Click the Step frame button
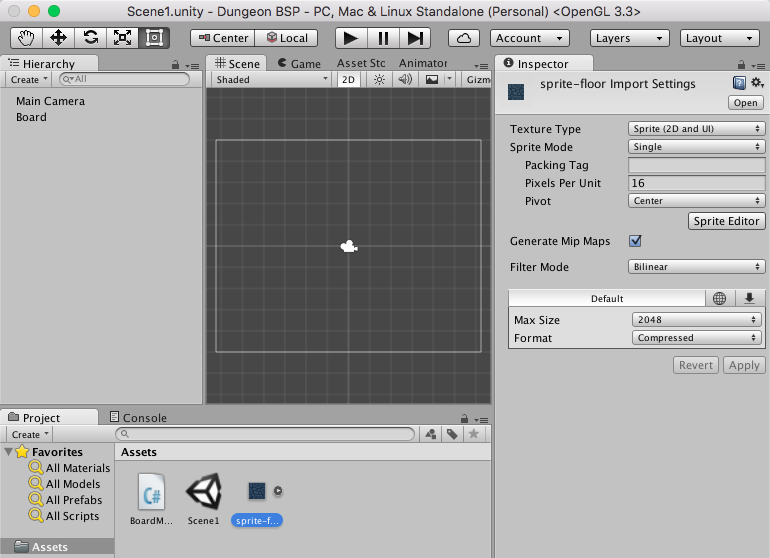The width and height of the screenshot is (770, 558). 415,38
